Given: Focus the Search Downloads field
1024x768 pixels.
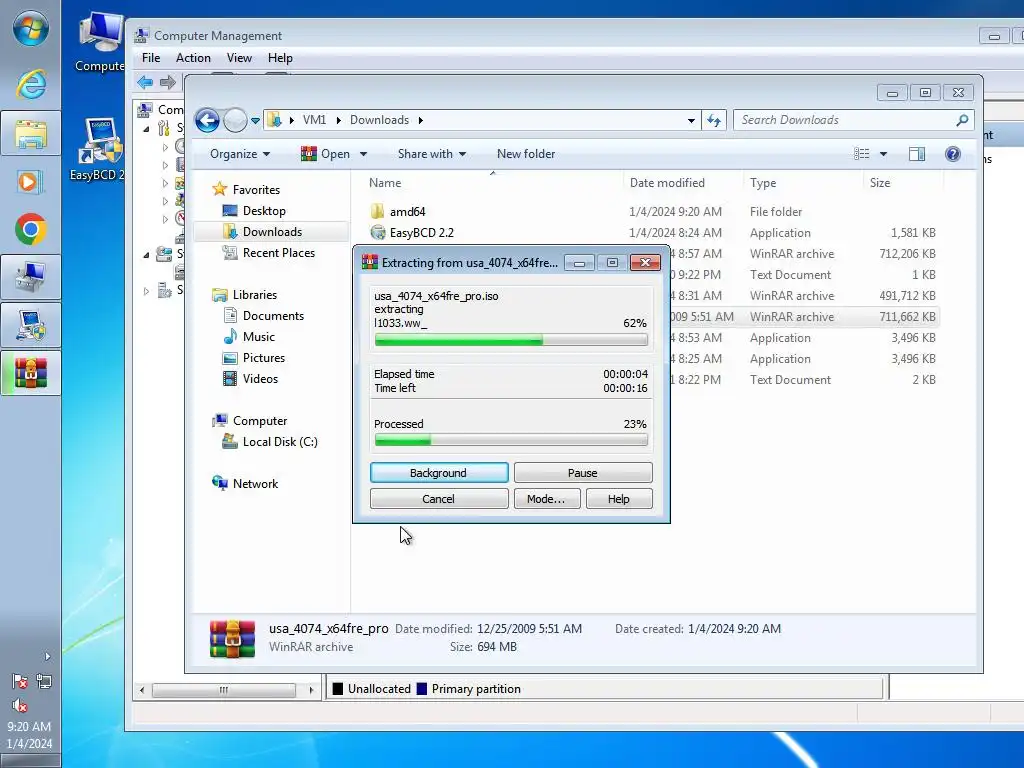Looking at the screenshot, I should 846,120.
